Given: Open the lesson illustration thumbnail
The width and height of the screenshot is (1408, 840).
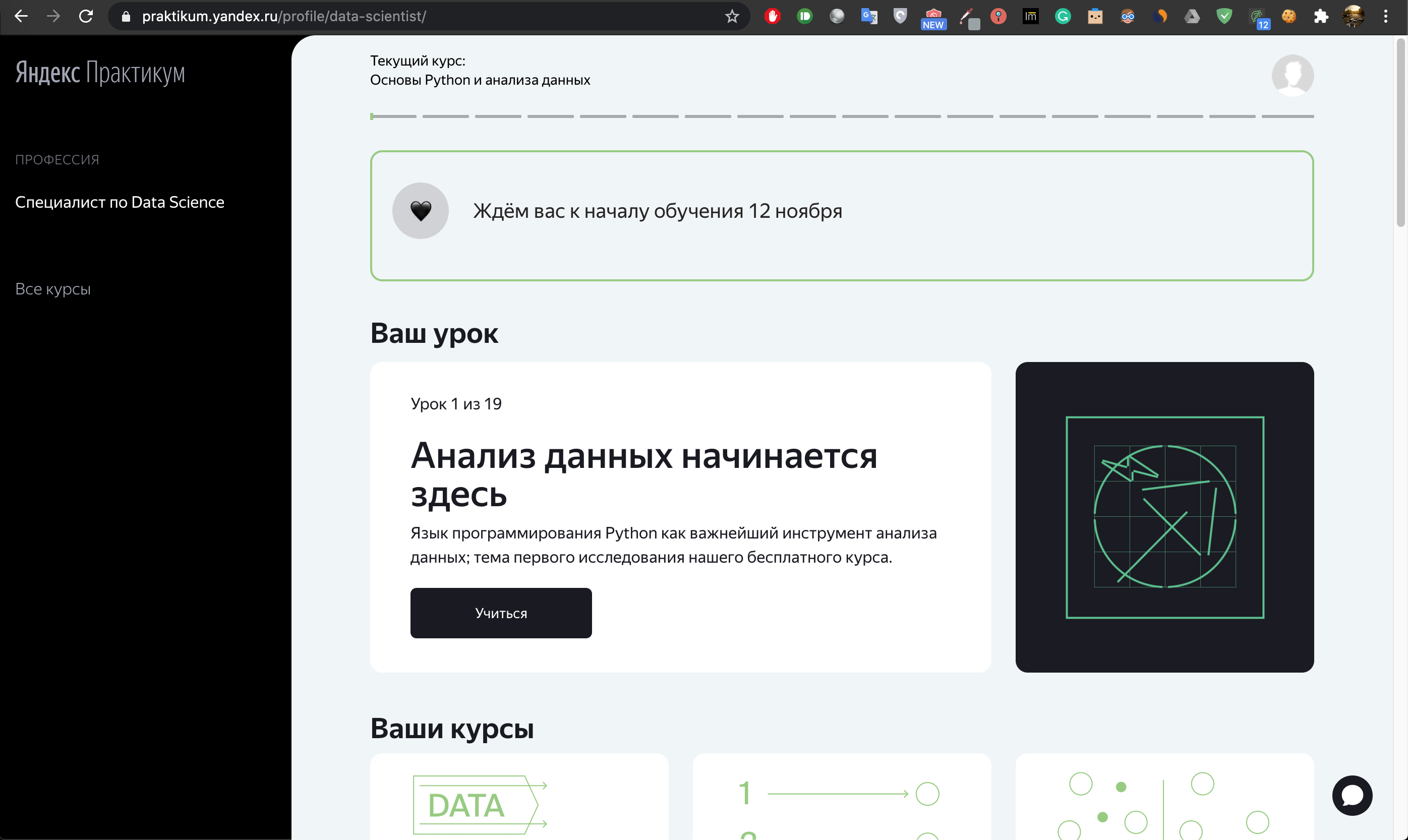Looking at the screenshot, I should (x=1164, y=517).
